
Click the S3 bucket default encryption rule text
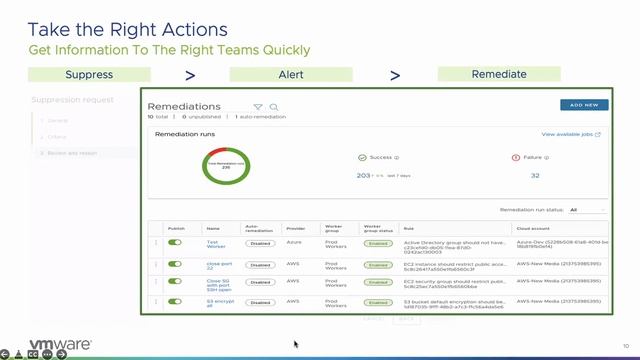pos(455,304)
